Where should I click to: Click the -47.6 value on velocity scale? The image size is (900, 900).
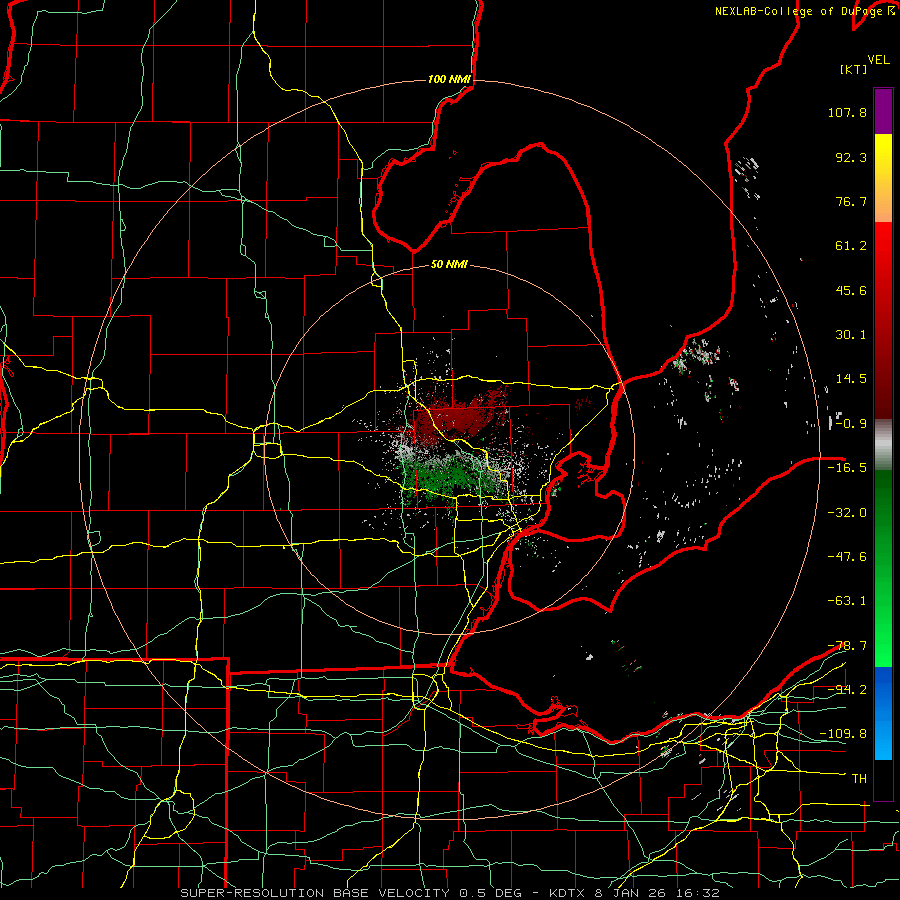pos(847,557)
